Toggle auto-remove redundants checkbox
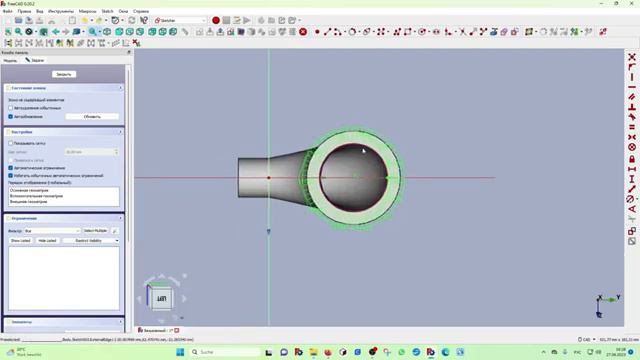This screenshot has width=640, height=360. coord(11,108)
